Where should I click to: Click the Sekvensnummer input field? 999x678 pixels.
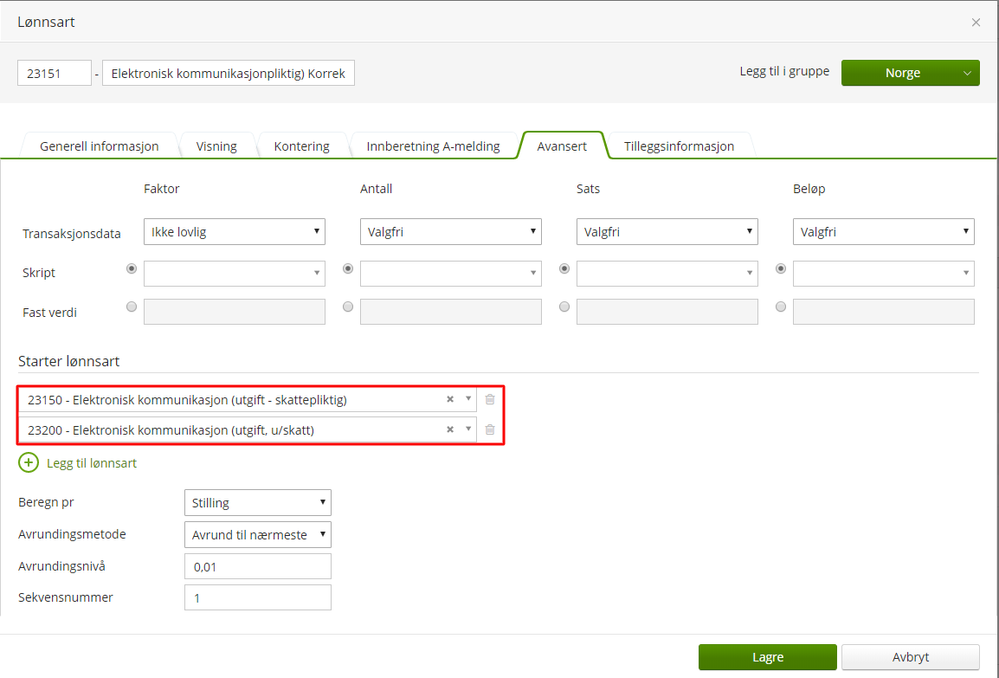pos(257,598)
